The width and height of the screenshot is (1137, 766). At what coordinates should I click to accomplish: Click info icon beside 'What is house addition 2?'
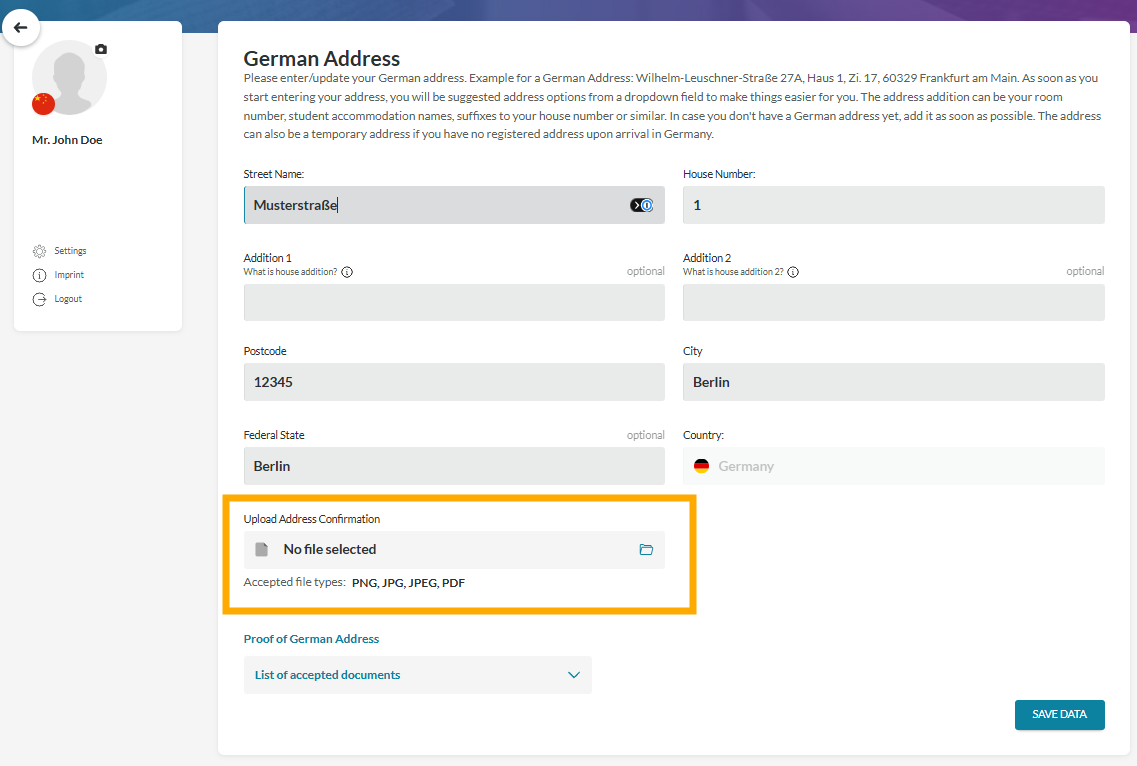(x=793, y=272)
